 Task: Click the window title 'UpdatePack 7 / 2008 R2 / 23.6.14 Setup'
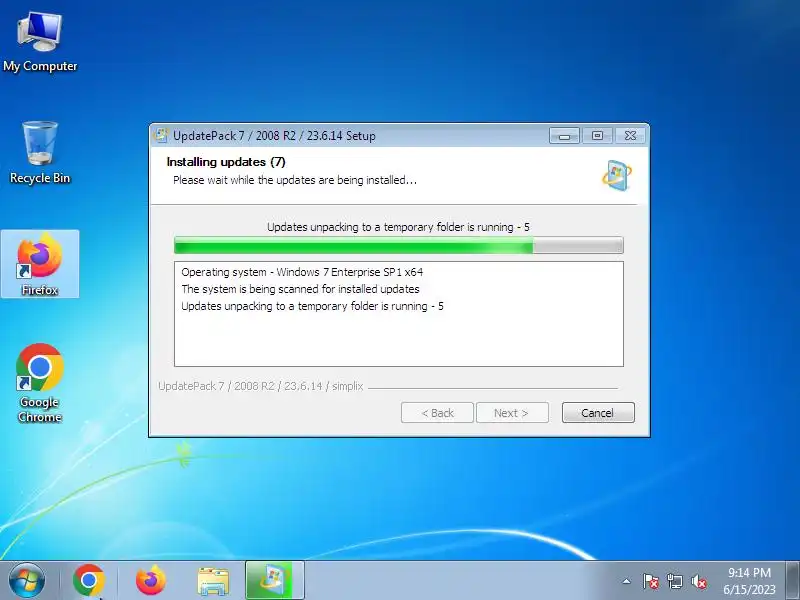click(x=274, y=136)
